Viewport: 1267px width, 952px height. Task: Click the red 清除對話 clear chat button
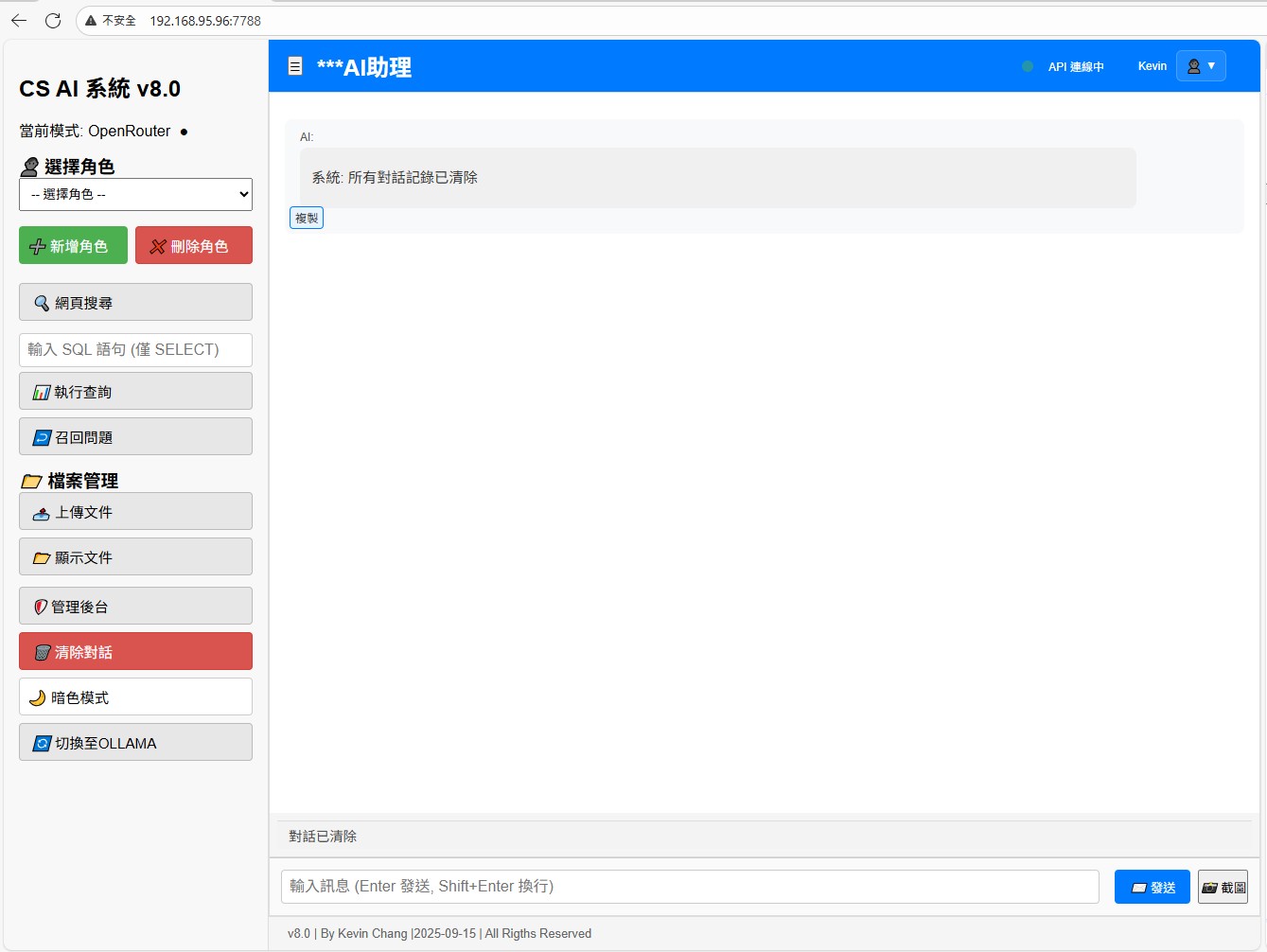(135, 651)
